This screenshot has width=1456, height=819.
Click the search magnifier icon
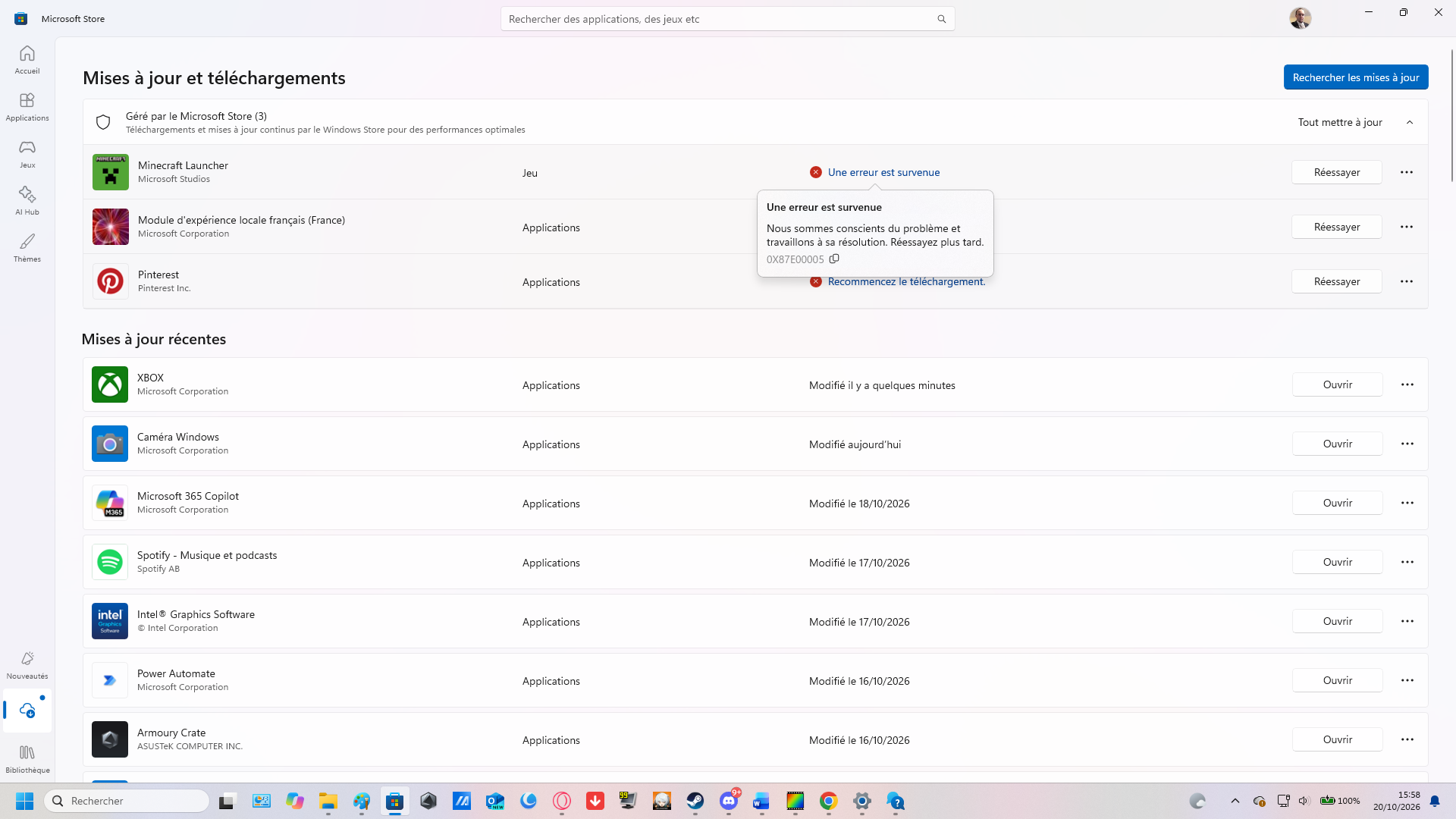[x=941, y=19]
